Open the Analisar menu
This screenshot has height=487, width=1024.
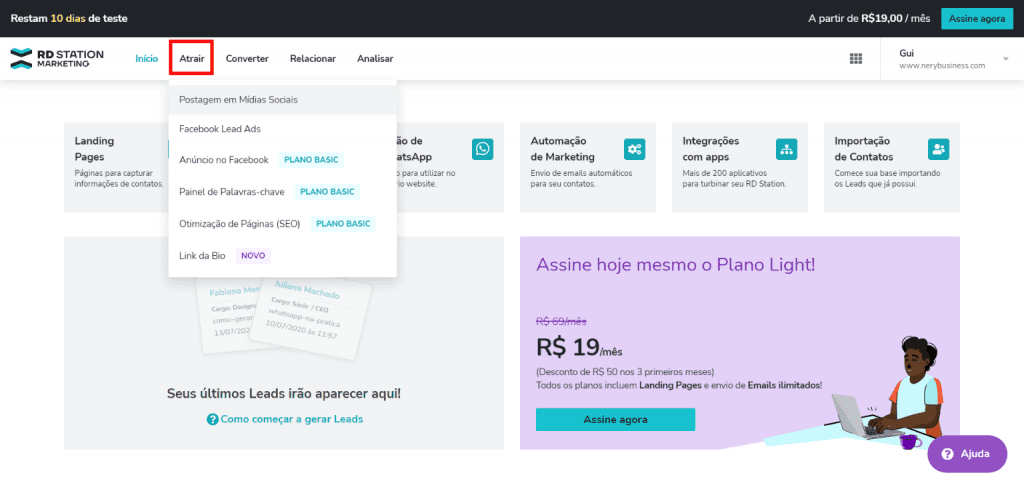point(375,59)
